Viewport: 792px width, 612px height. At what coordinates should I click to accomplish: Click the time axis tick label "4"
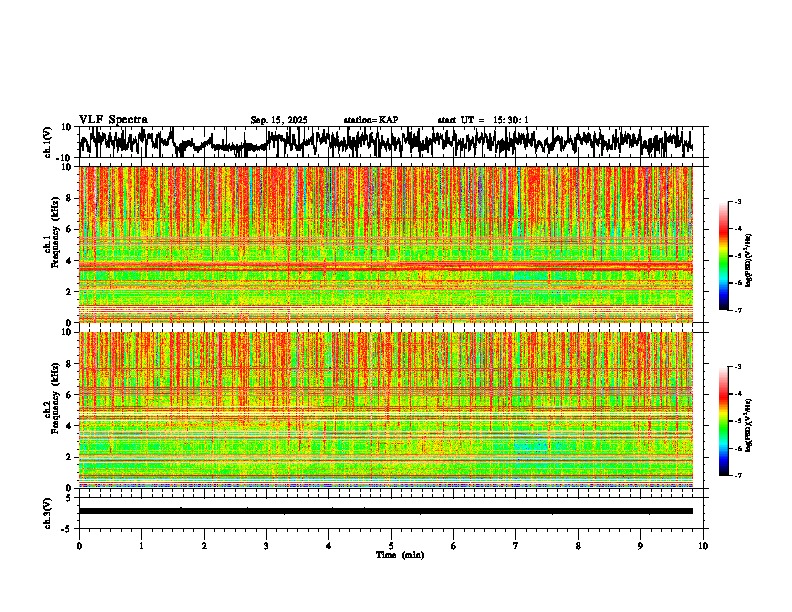click(329, 546)
